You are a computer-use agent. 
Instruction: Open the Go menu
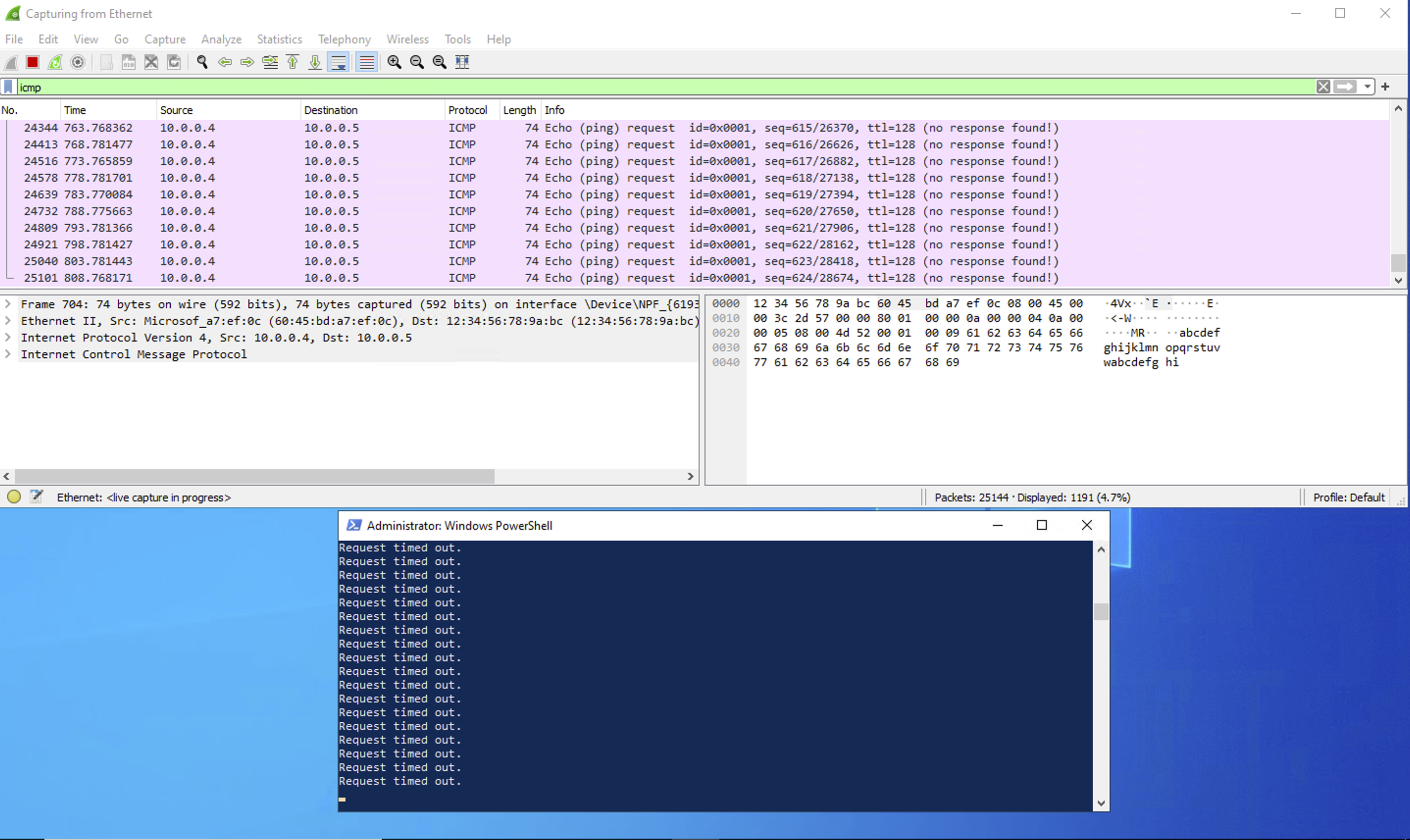pos(121,39)
